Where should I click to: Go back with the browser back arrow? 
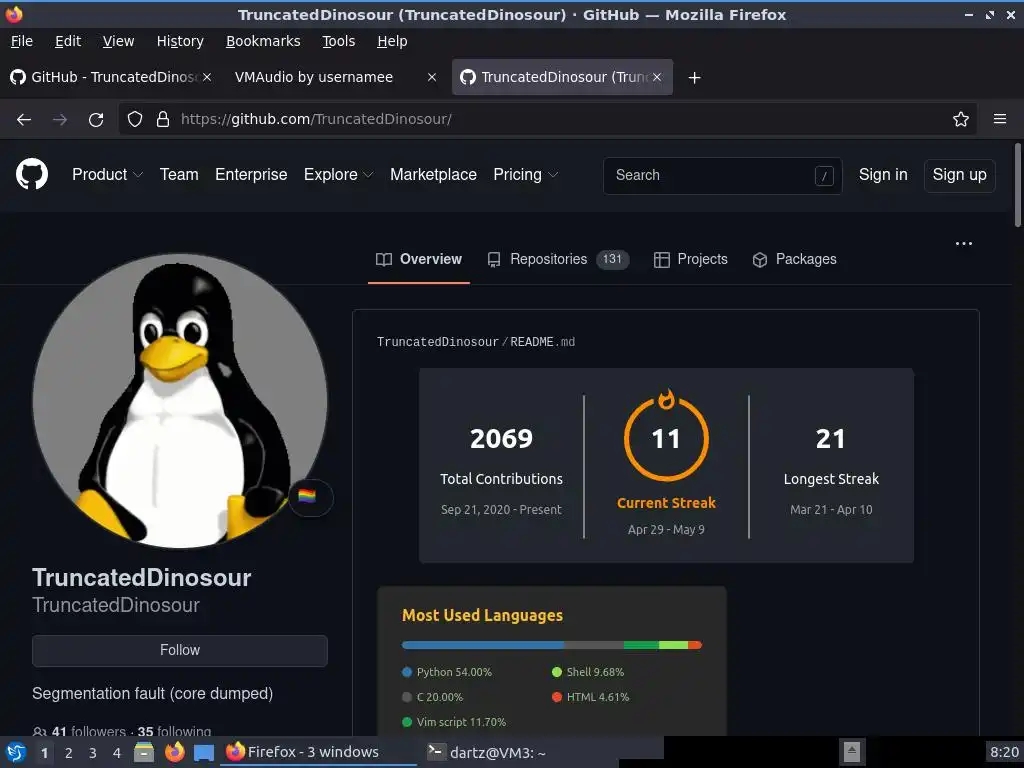pos(24,120)
